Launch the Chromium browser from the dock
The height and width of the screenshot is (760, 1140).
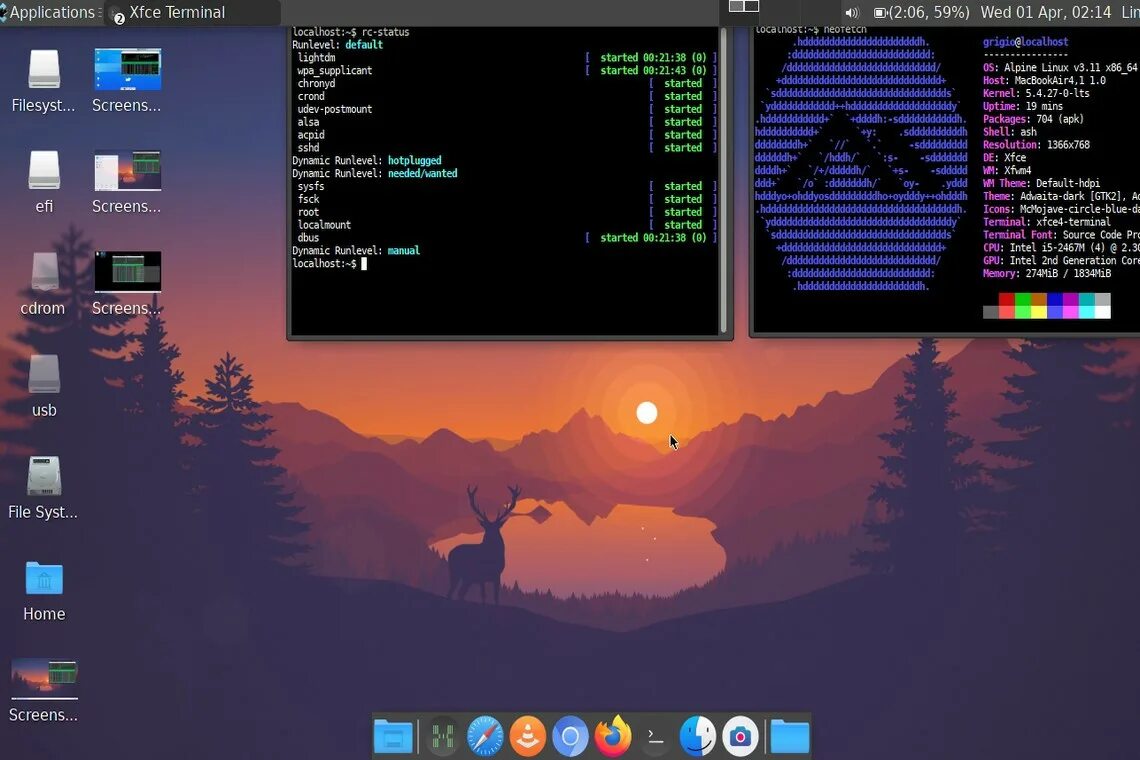[570, 737]
